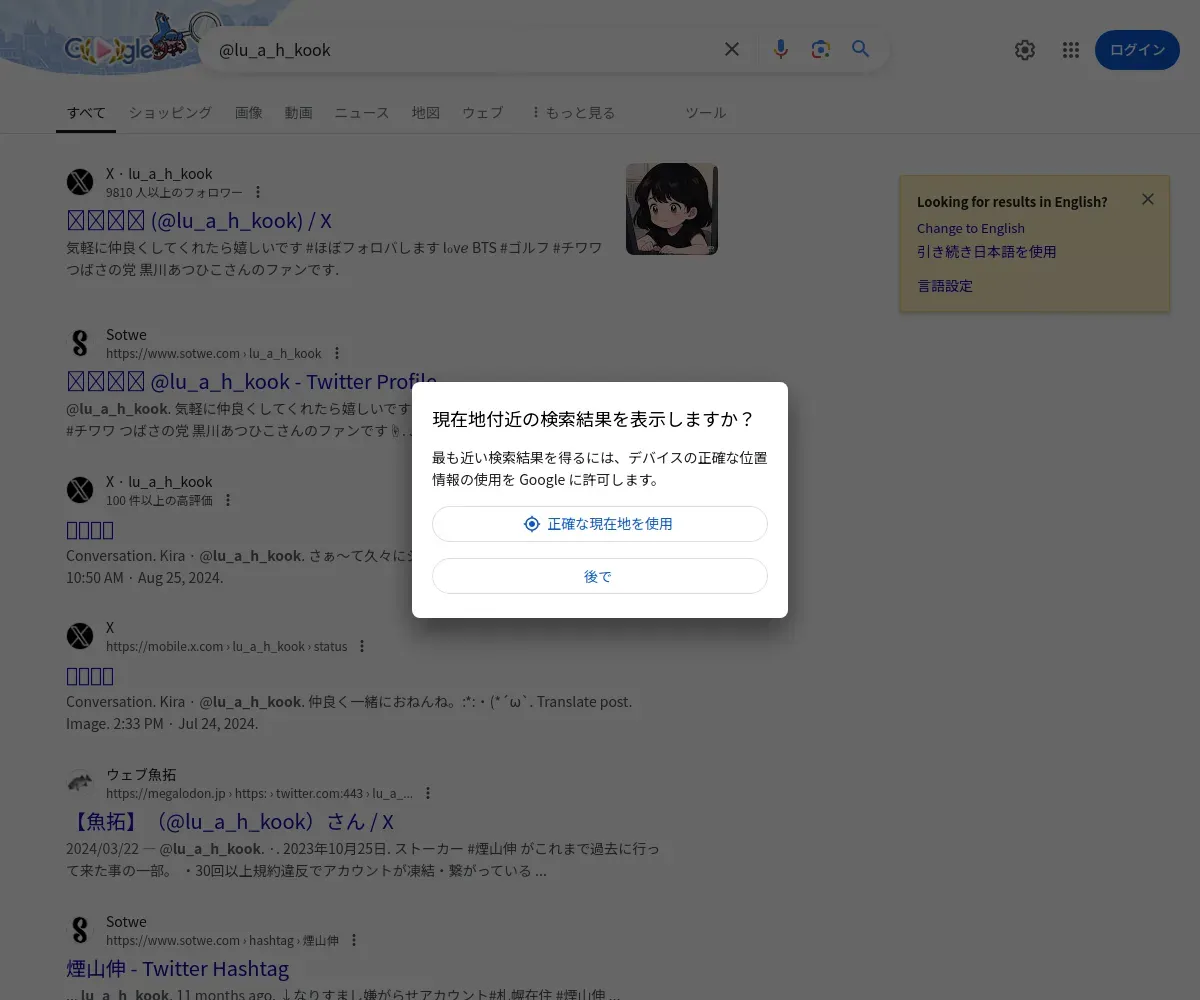Click X favicon of mobile.x.com result
Viewport: 1200px width, 1000px height.
pos(80,636)
